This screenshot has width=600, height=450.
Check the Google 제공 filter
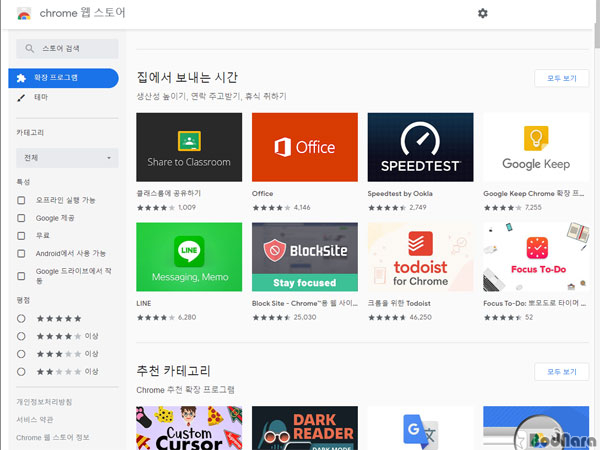[22, 218]
